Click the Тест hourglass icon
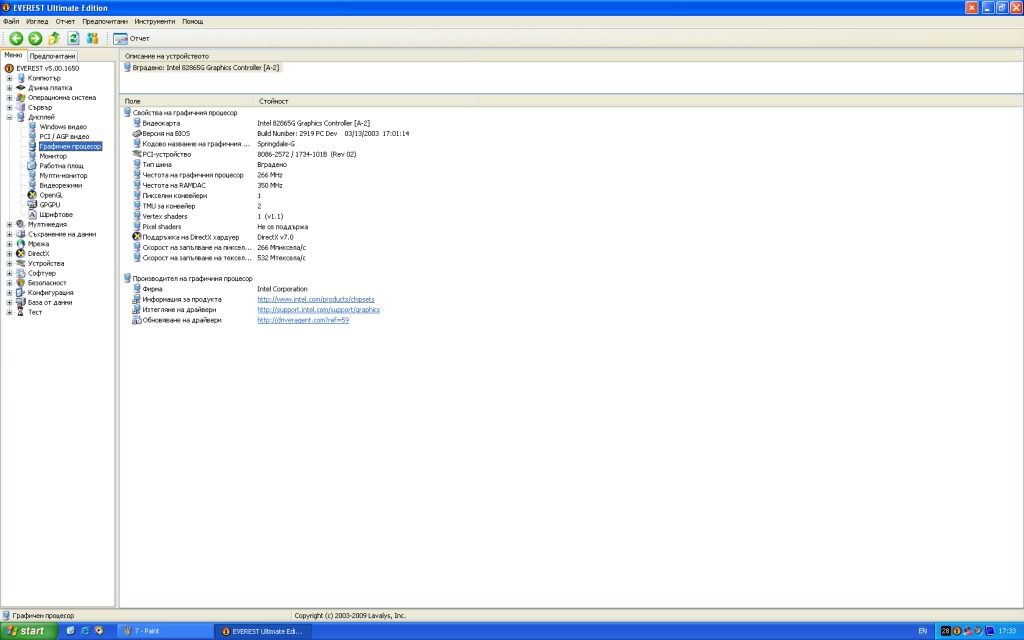Screen dimensions: 1024x640 click(x=20, y=313)
